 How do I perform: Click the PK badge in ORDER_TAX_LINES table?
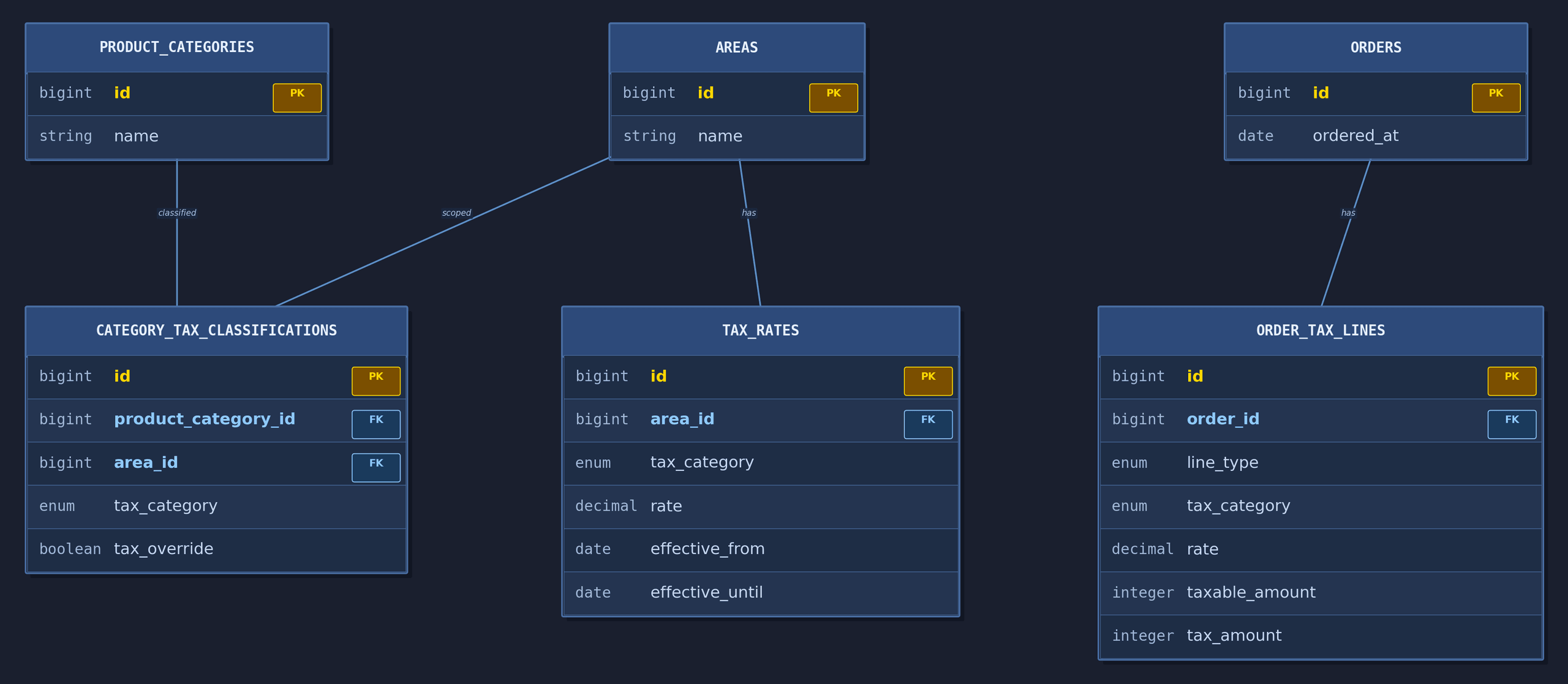[1512, 381]
